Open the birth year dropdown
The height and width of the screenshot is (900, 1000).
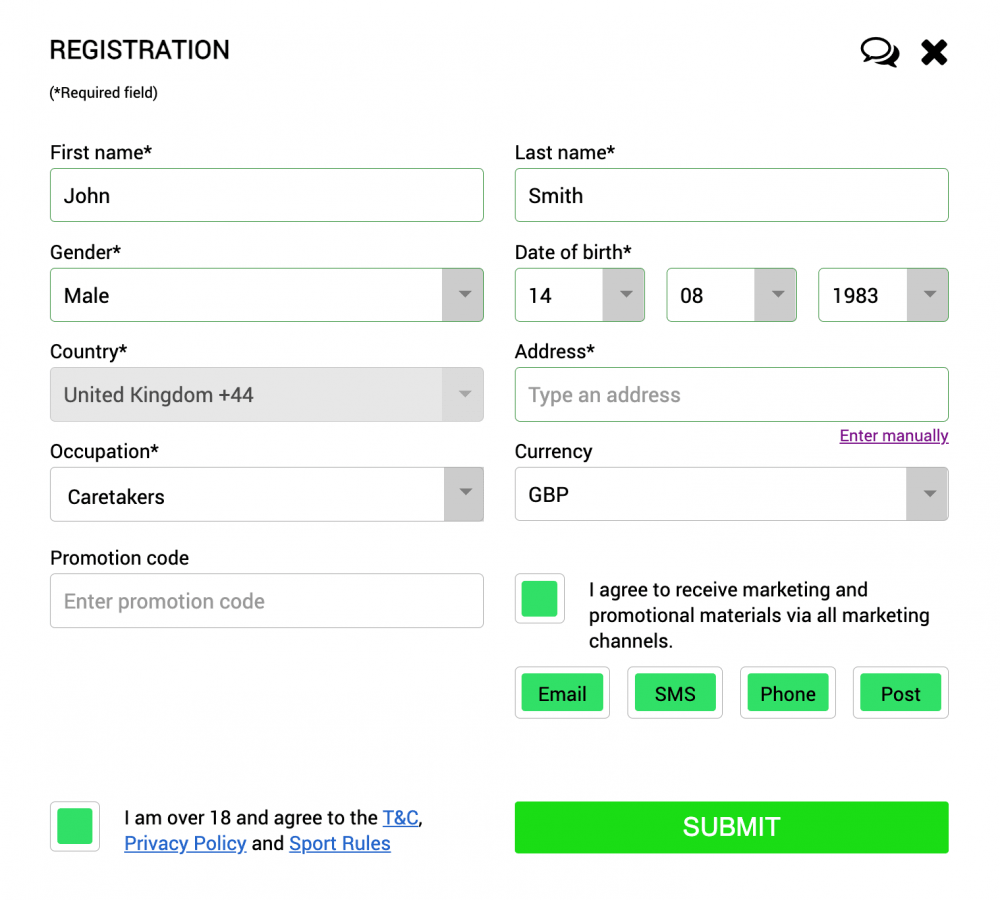tap(928, 295)
